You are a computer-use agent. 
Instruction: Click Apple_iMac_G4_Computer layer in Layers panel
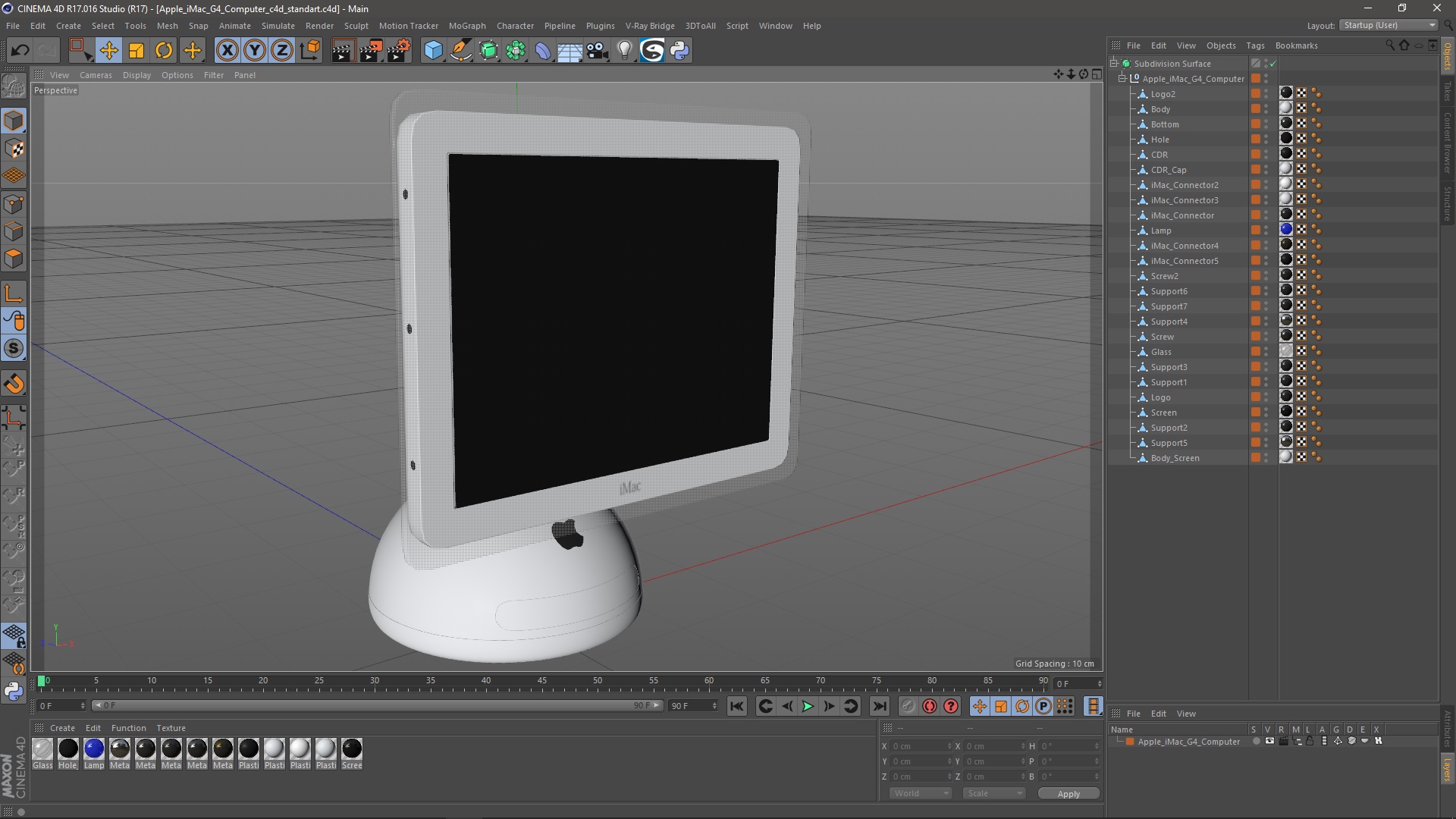pyautogui.click(x=1188, y=742)
